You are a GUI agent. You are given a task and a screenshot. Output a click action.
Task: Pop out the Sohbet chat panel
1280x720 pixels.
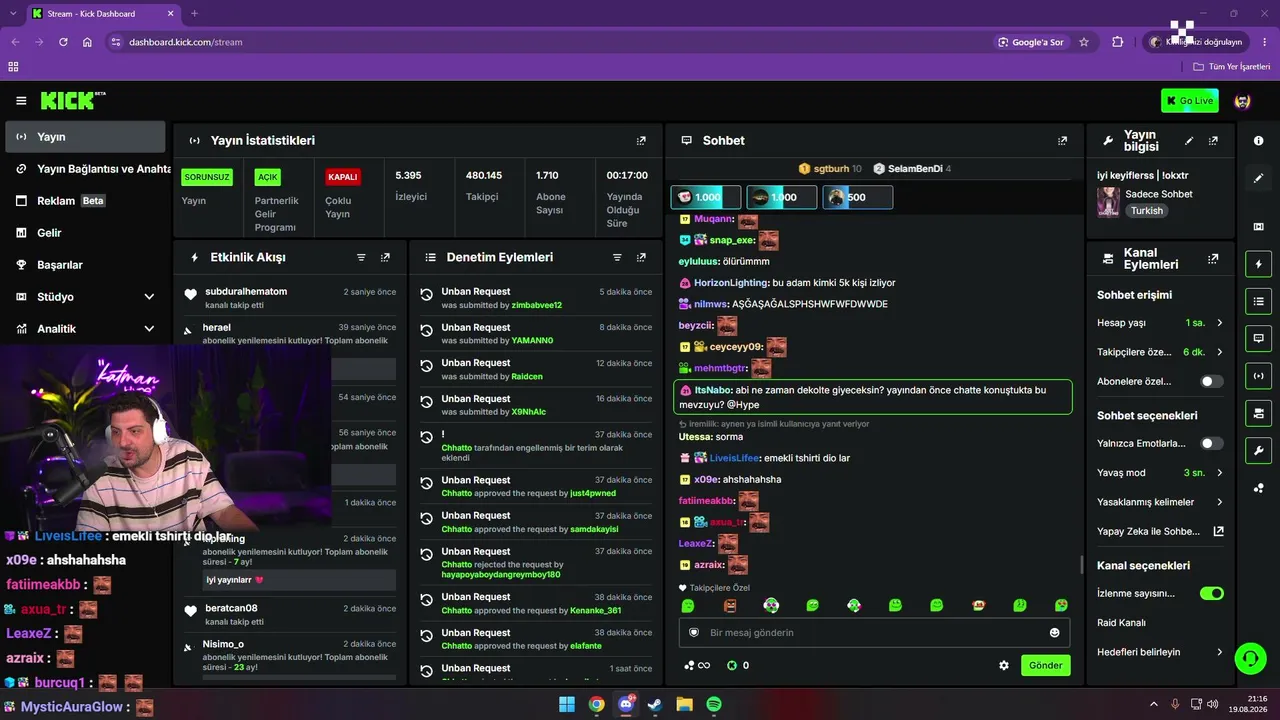tap(1062, 141)
